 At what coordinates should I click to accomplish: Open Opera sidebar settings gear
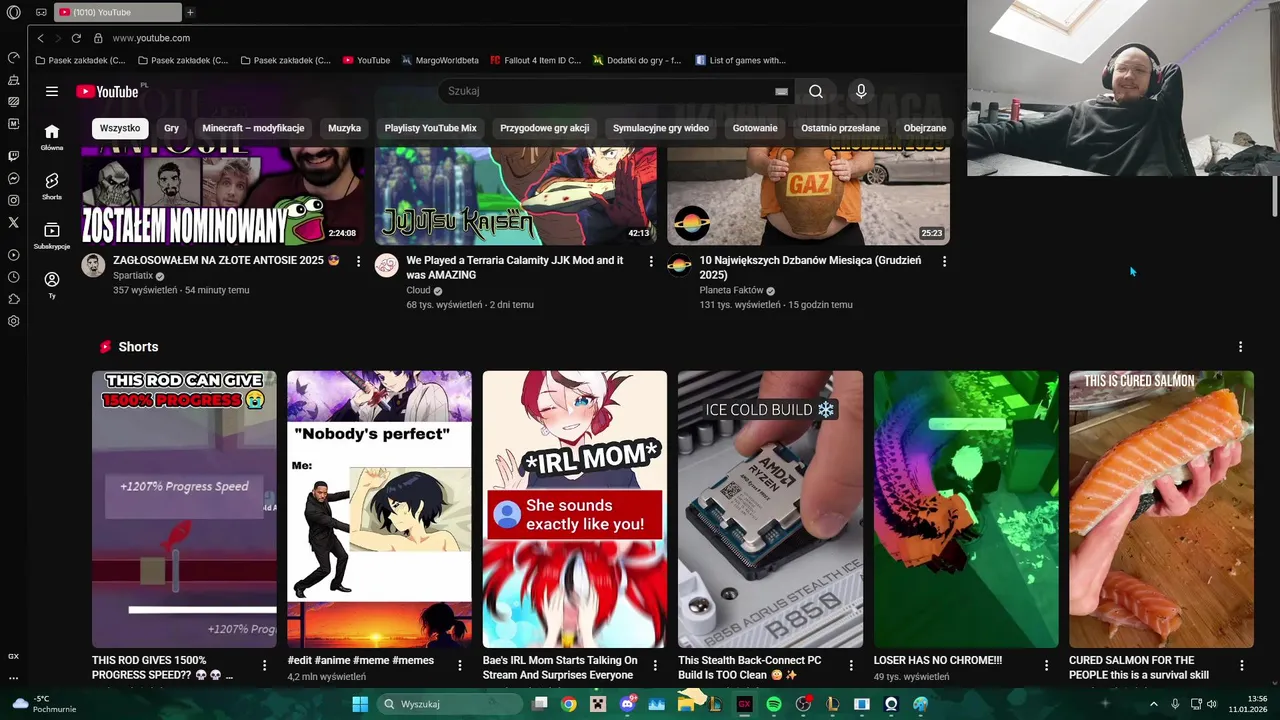pyautogui.click(x=14, y=321)
